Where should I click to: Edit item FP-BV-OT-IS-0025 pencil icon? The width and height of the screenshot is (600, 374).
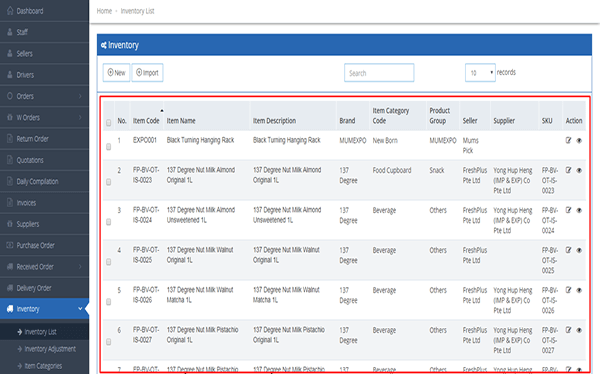click(568, 250)
